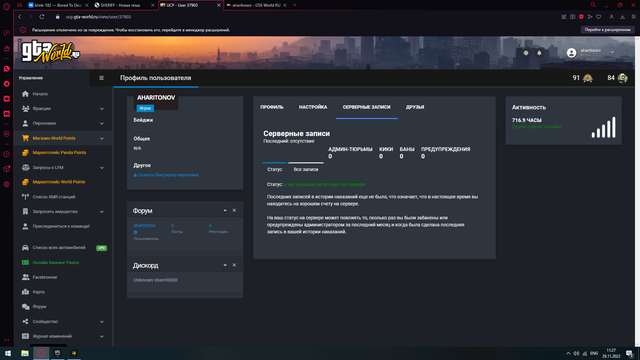Open aharitonov forum profile link
This screenshot has width=640, height=360.
click(x=144, y=225)
